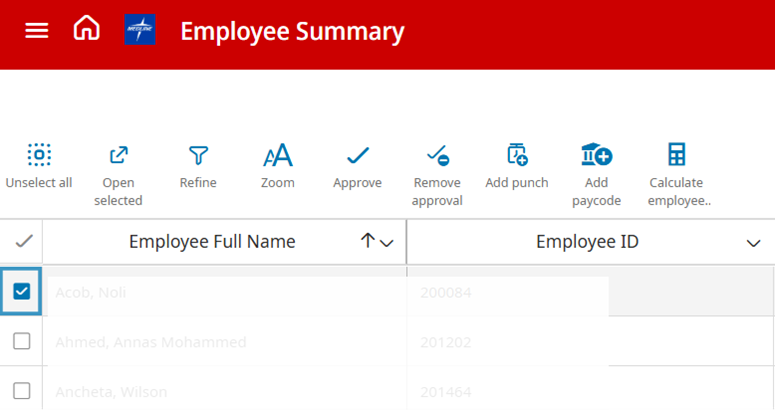Click the Employee ID column header
Viewport: 775px width, 410px height.
click(587, 242)
